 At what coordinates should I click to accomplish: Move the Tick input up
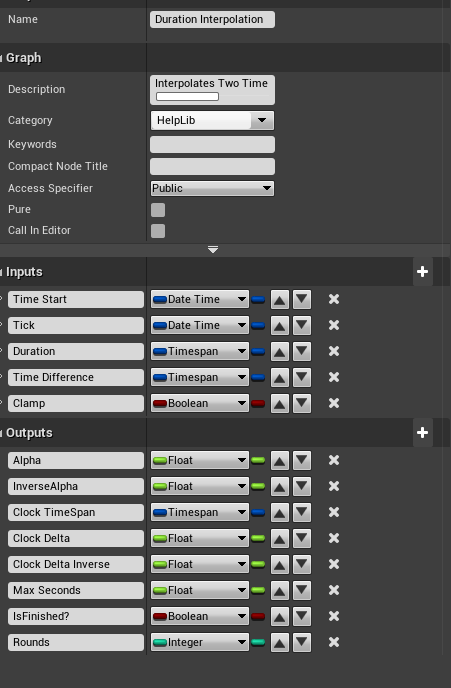(279, 326)
